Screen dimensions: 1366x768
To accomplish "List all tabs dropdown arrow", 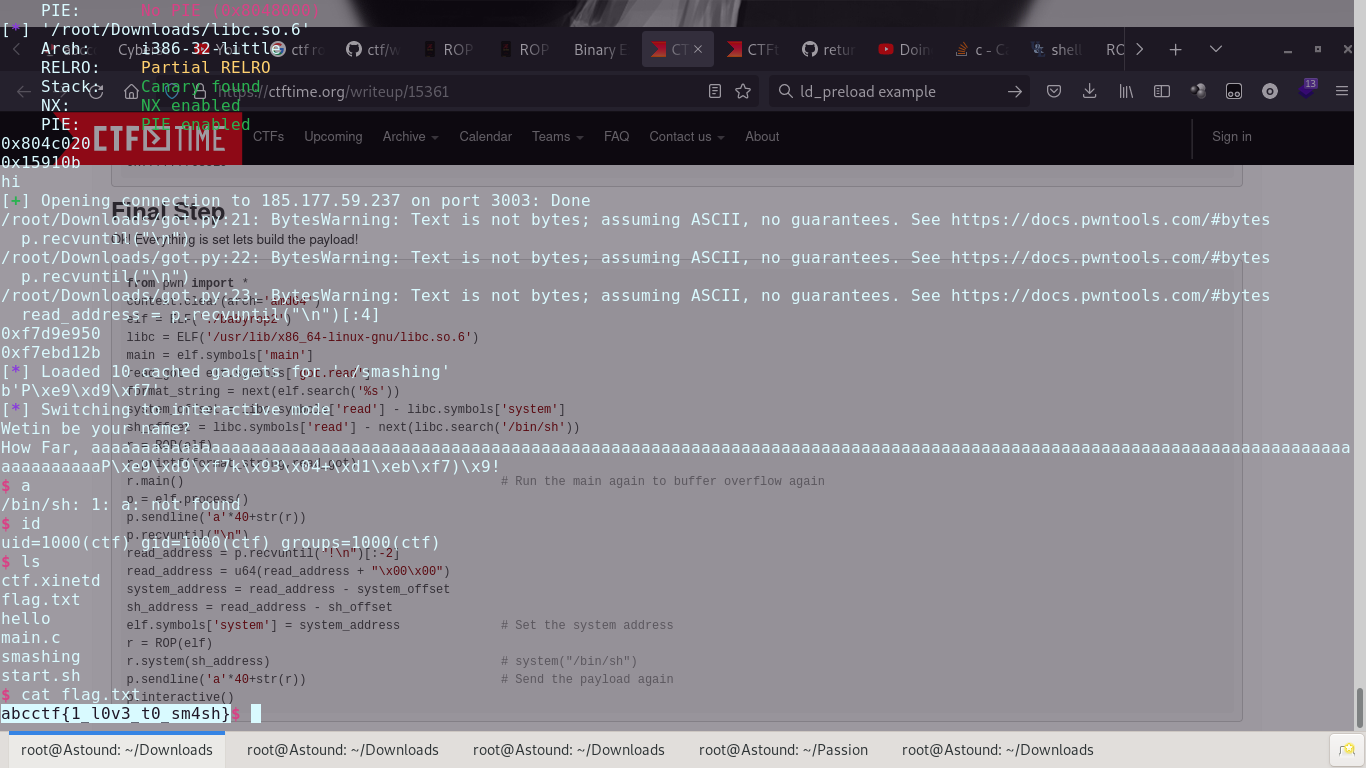I will (1216, 49).
